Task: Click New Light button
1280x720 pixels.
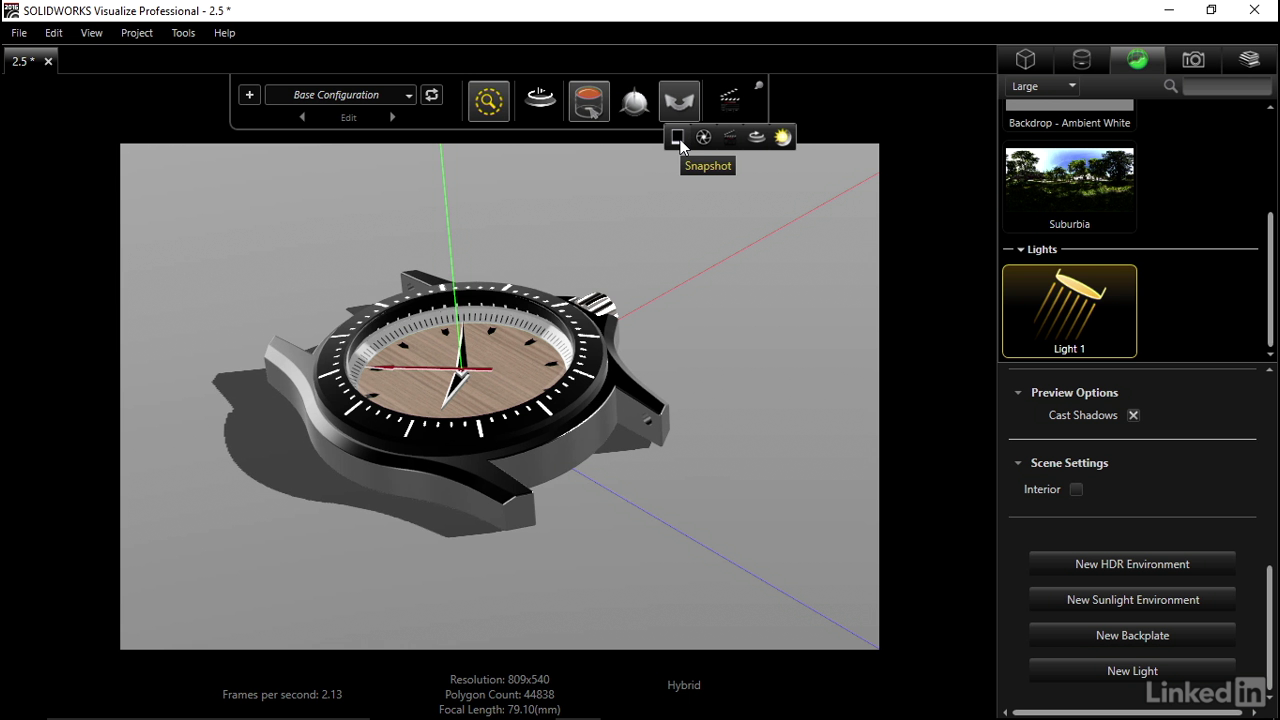Action: [1132, 671]
